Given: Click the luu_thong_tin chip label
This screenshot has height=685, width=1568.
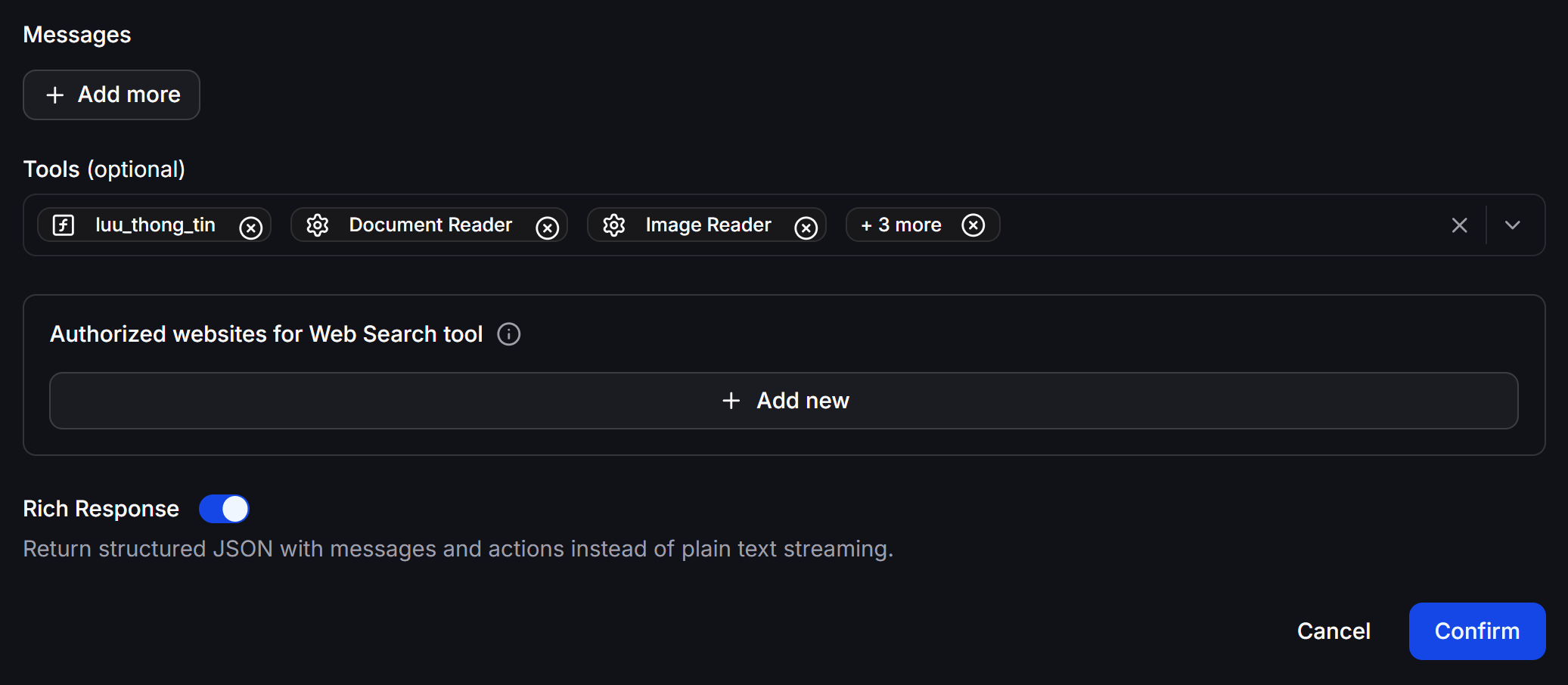Looking at the screenshot, I should (x=156, y=225).
